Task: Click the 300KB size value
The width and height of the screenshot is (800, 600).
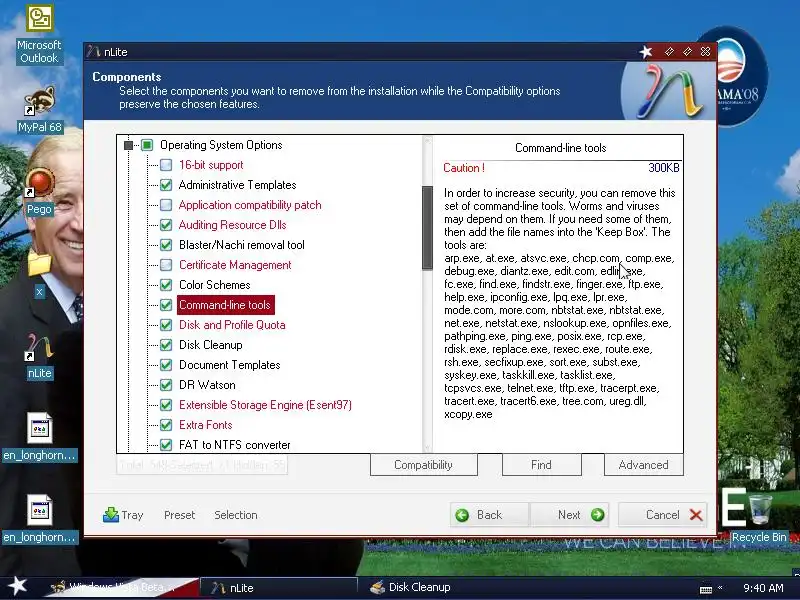Action: 663,168
